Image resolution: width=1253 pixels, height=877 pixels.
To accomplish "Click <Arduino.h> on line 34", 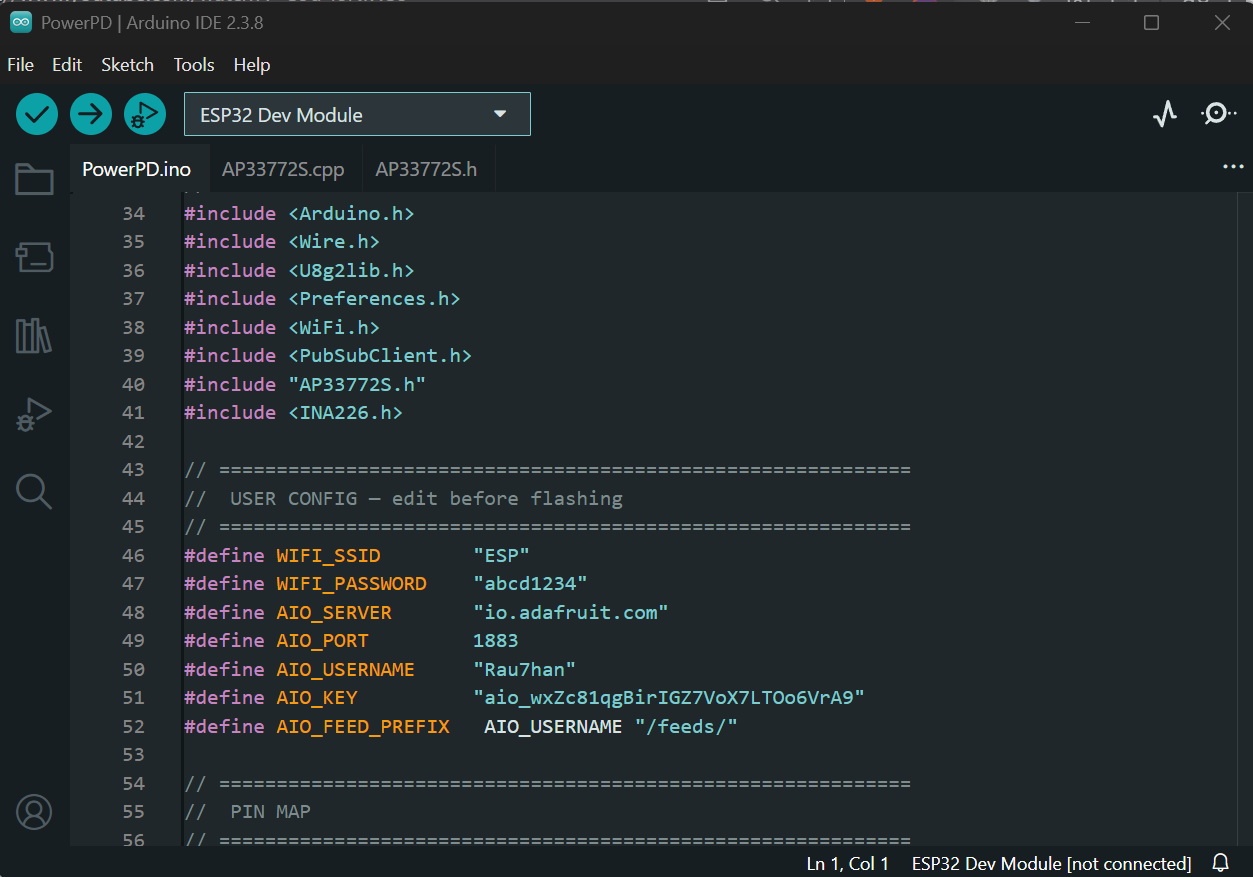I will pyautogui.click(x=351, y=213).
